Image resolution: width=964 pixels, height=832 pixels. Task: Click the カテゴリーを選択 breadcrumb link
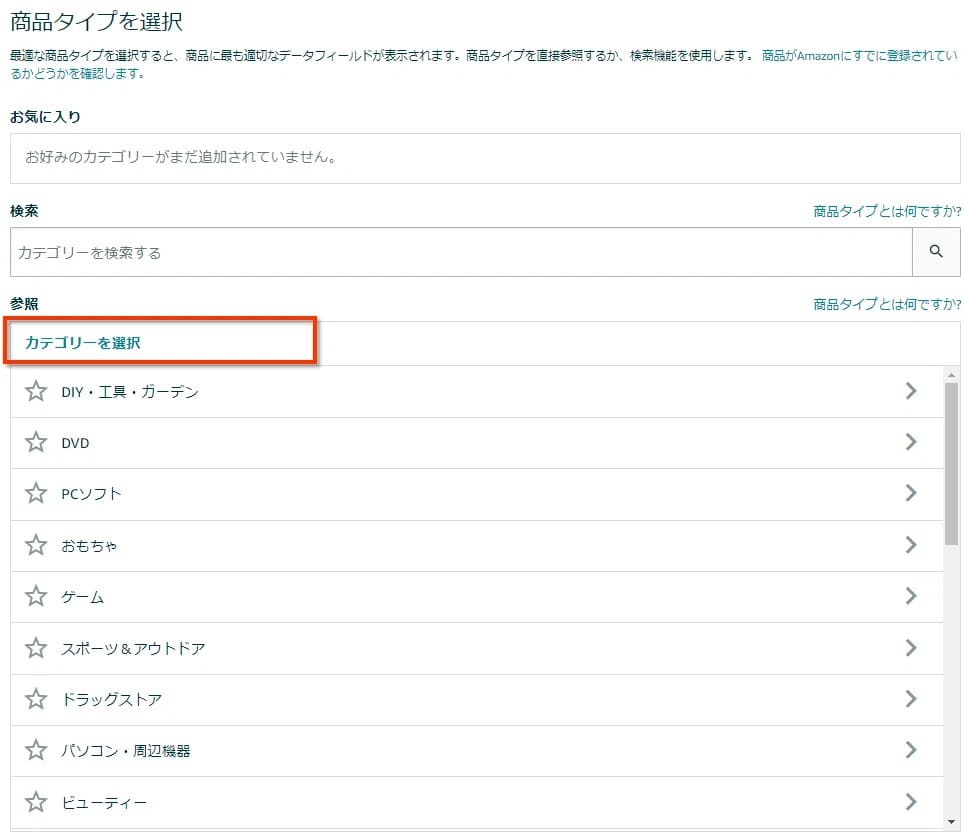82,343
